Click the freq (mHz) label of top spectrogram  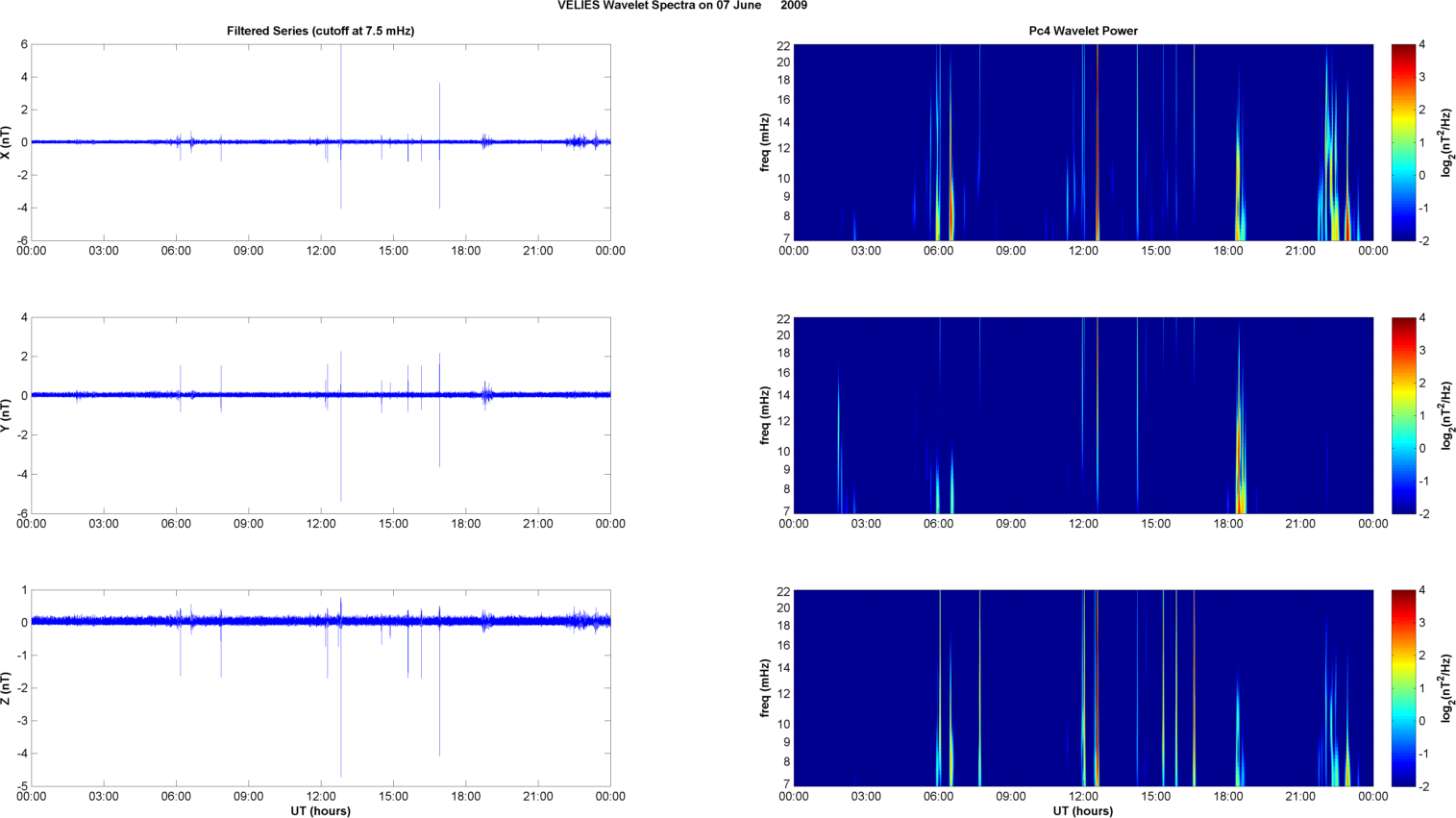click(x=765, y=142)
